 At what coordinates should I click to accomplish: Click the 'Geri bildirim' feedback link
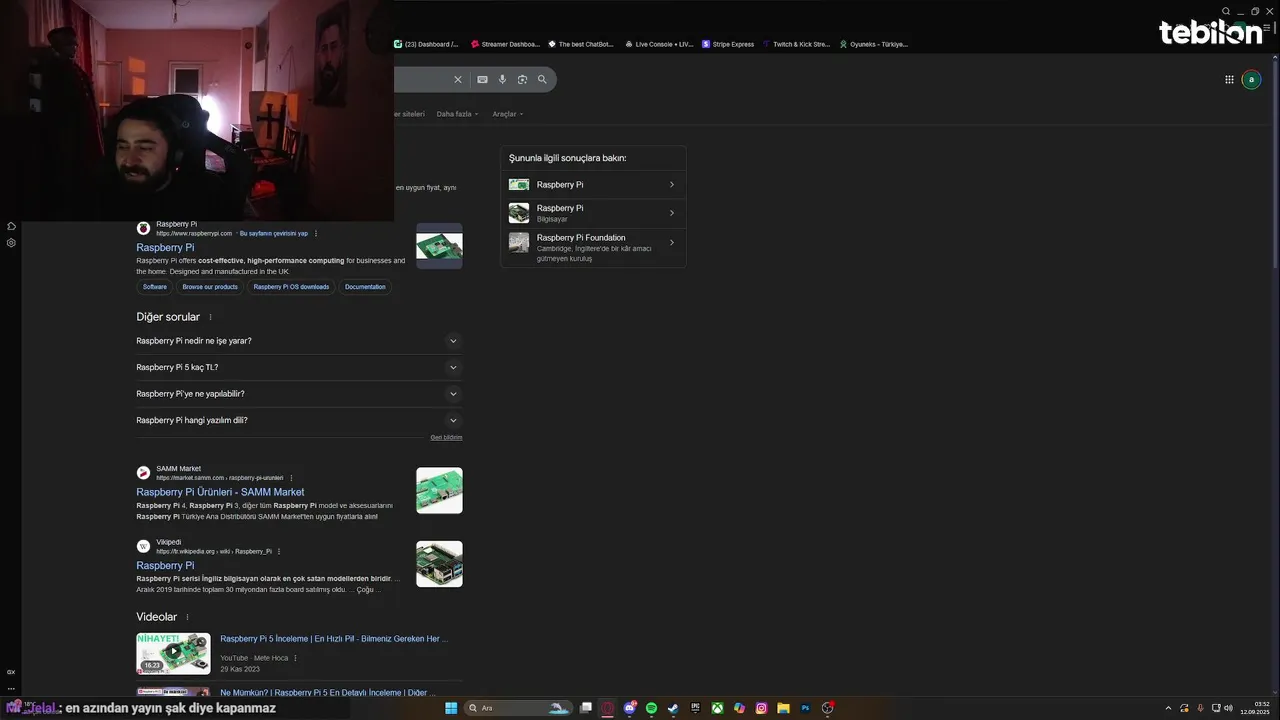coord(446,437)
